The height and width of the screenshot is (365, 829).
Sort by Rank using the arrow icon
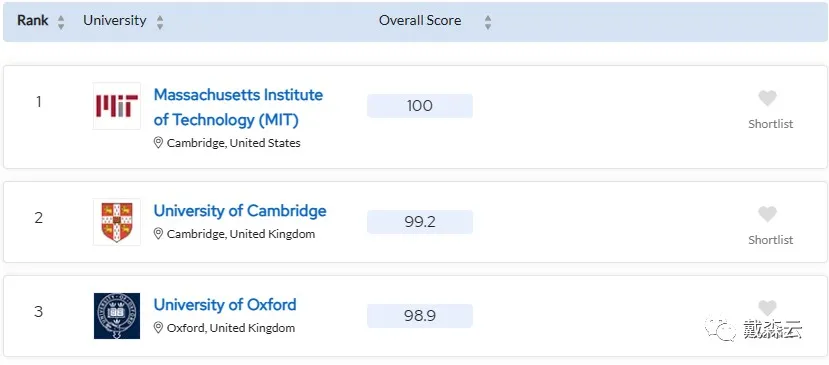(x=61, y=22)
